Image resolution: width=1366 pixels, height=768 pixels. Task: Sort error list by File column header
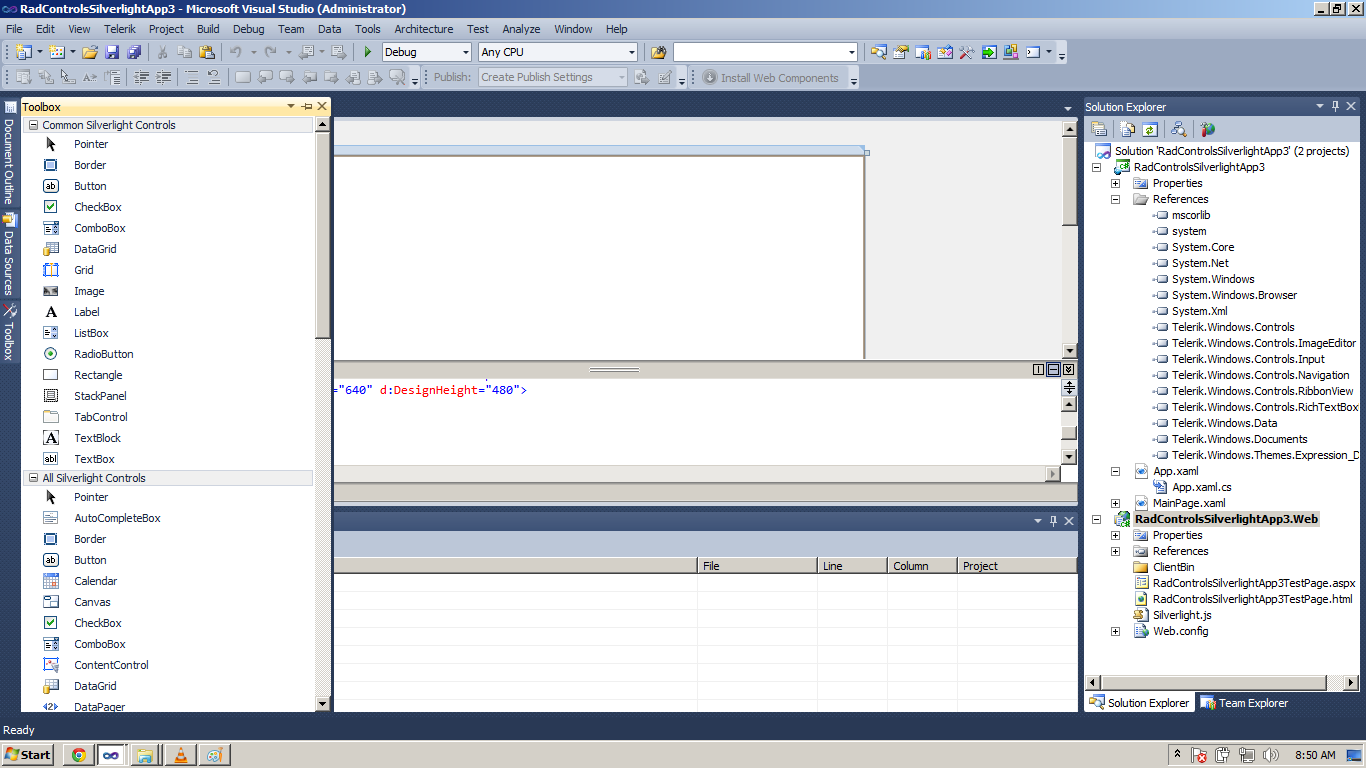point(757,566)
